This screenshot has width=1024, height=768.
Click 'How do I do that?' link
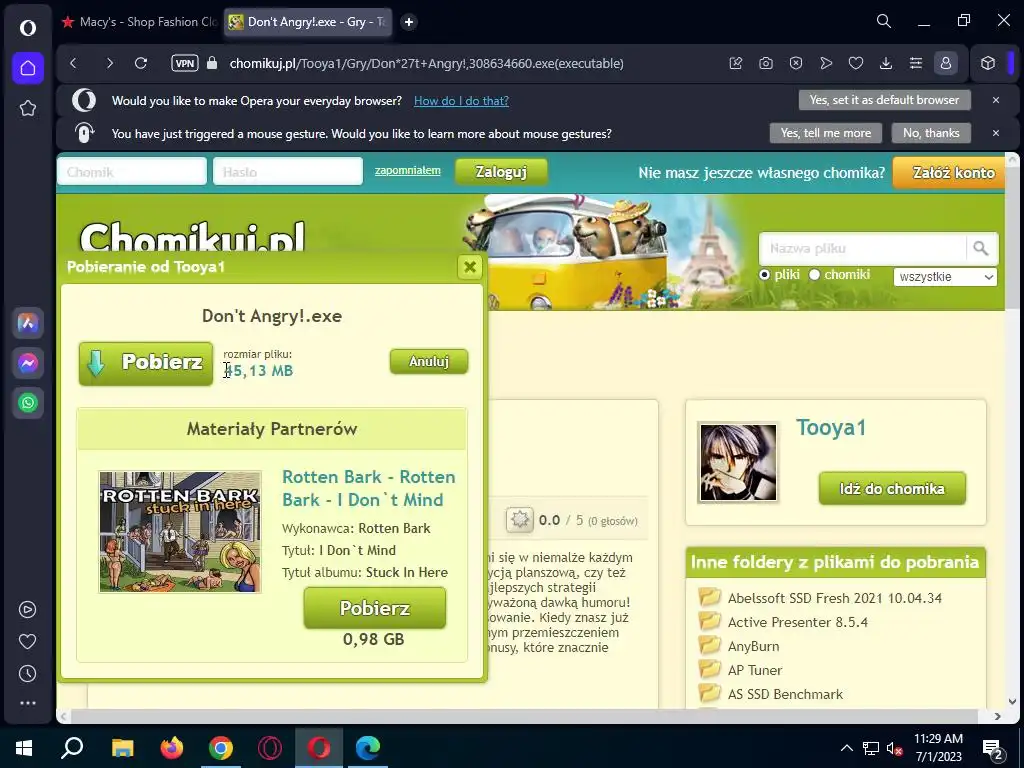pos(461,101)
